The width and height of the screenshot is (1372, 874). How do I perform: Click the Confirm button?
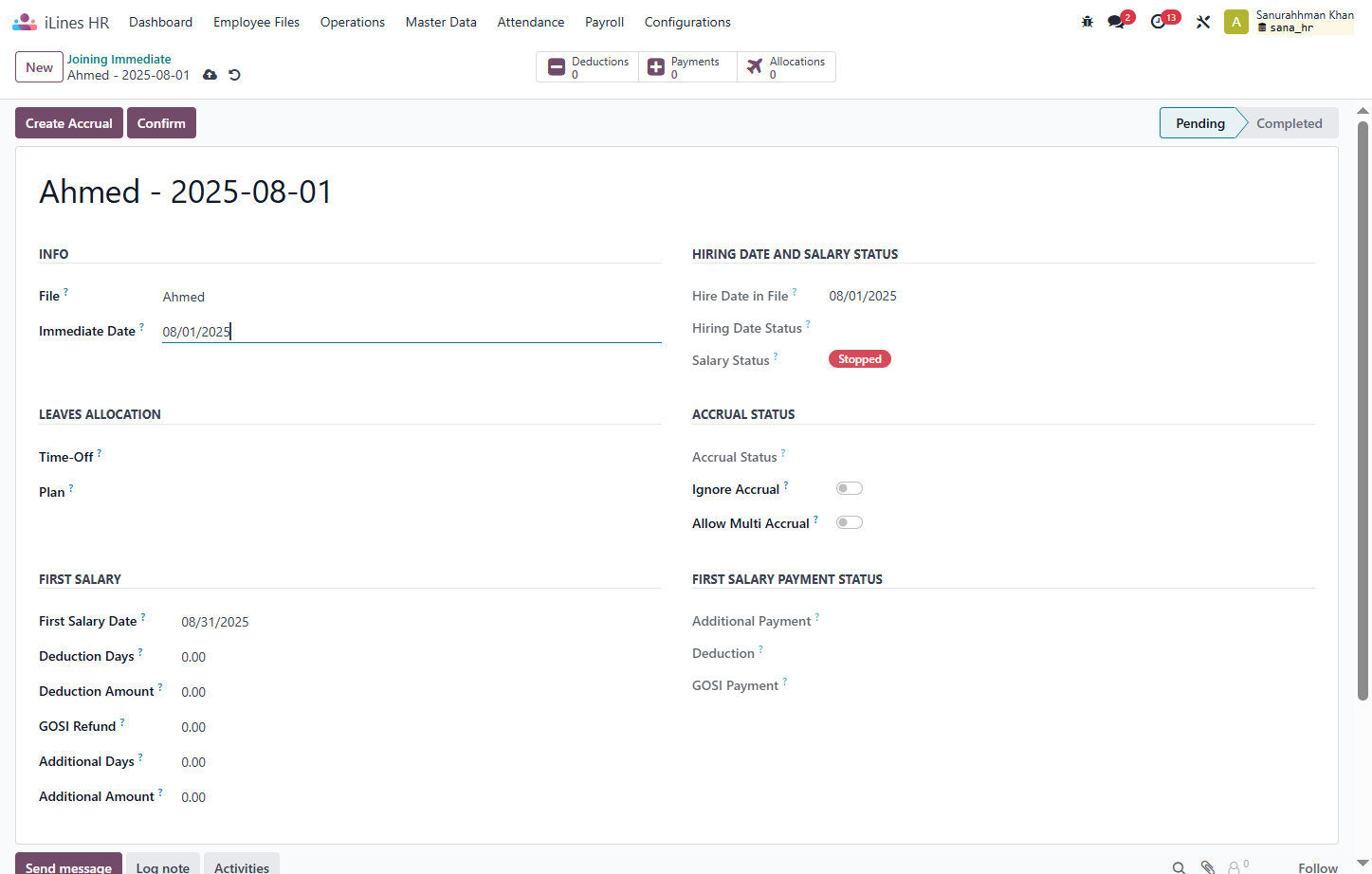[161, 123]
